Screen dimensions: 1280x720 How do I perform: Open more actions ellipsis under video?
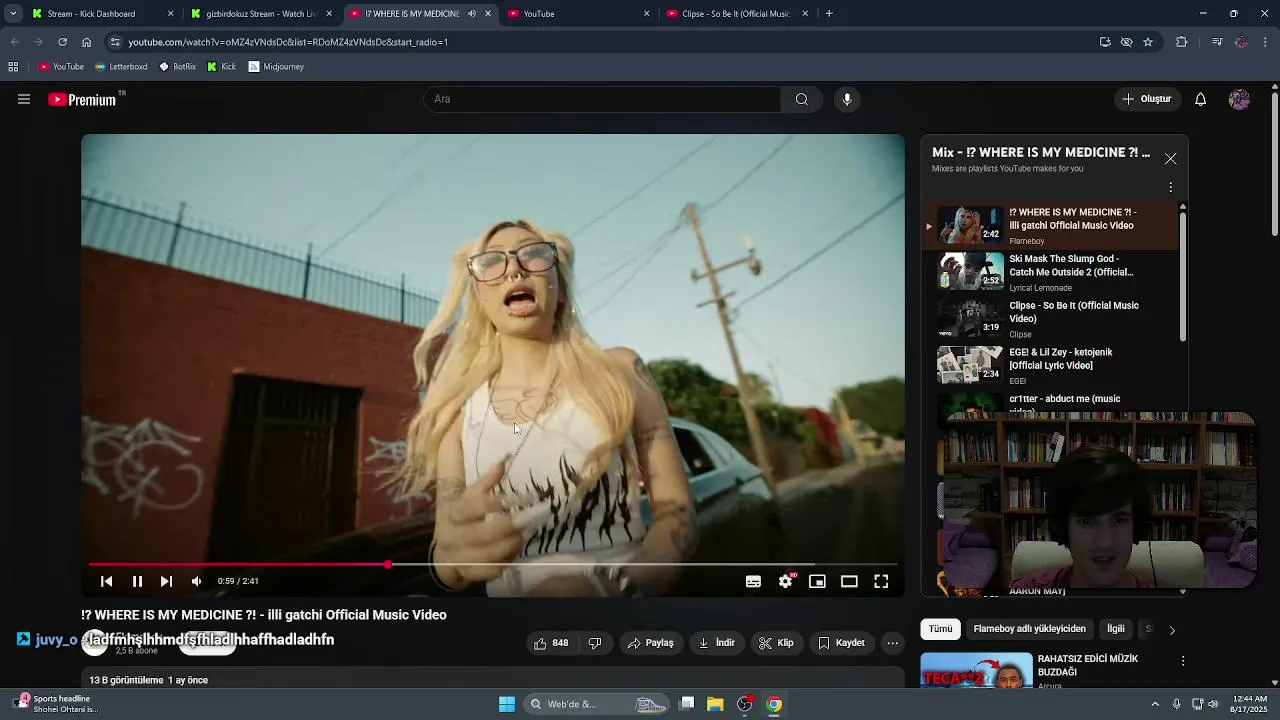click(893, 643)
